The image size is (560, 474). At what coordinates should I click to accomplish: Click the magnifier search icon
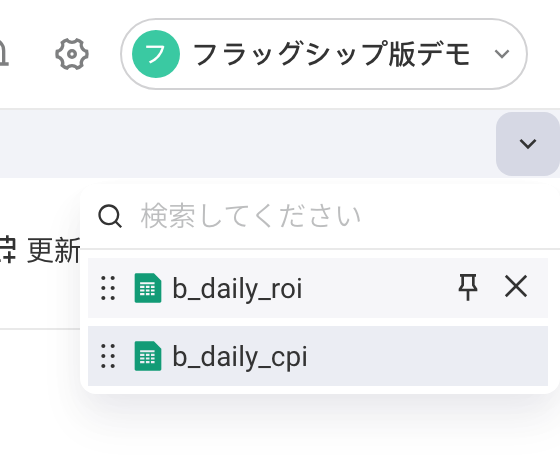click(110, 216)
